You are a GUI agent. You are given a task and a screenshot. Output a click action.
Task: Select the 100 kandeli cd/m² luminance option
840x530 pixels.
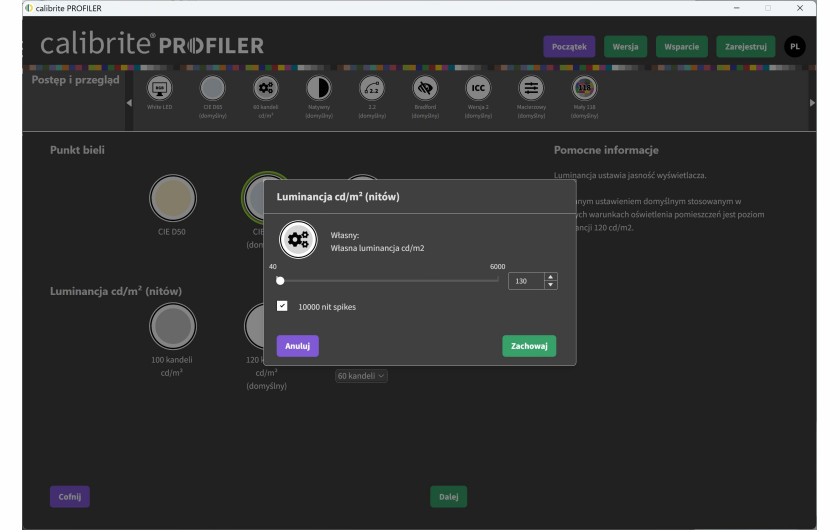tap(172, 326)
